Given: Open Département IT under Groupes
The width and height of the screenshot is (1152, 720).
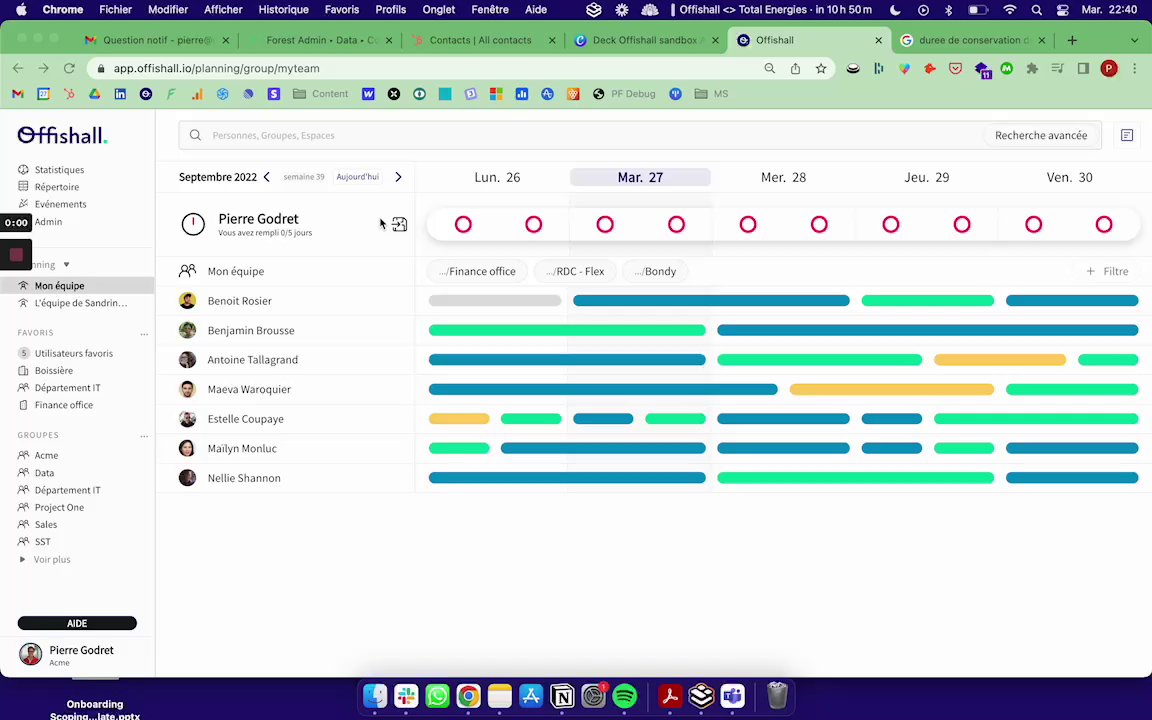Looking at the screenshot, I should [x=68, y=490].
